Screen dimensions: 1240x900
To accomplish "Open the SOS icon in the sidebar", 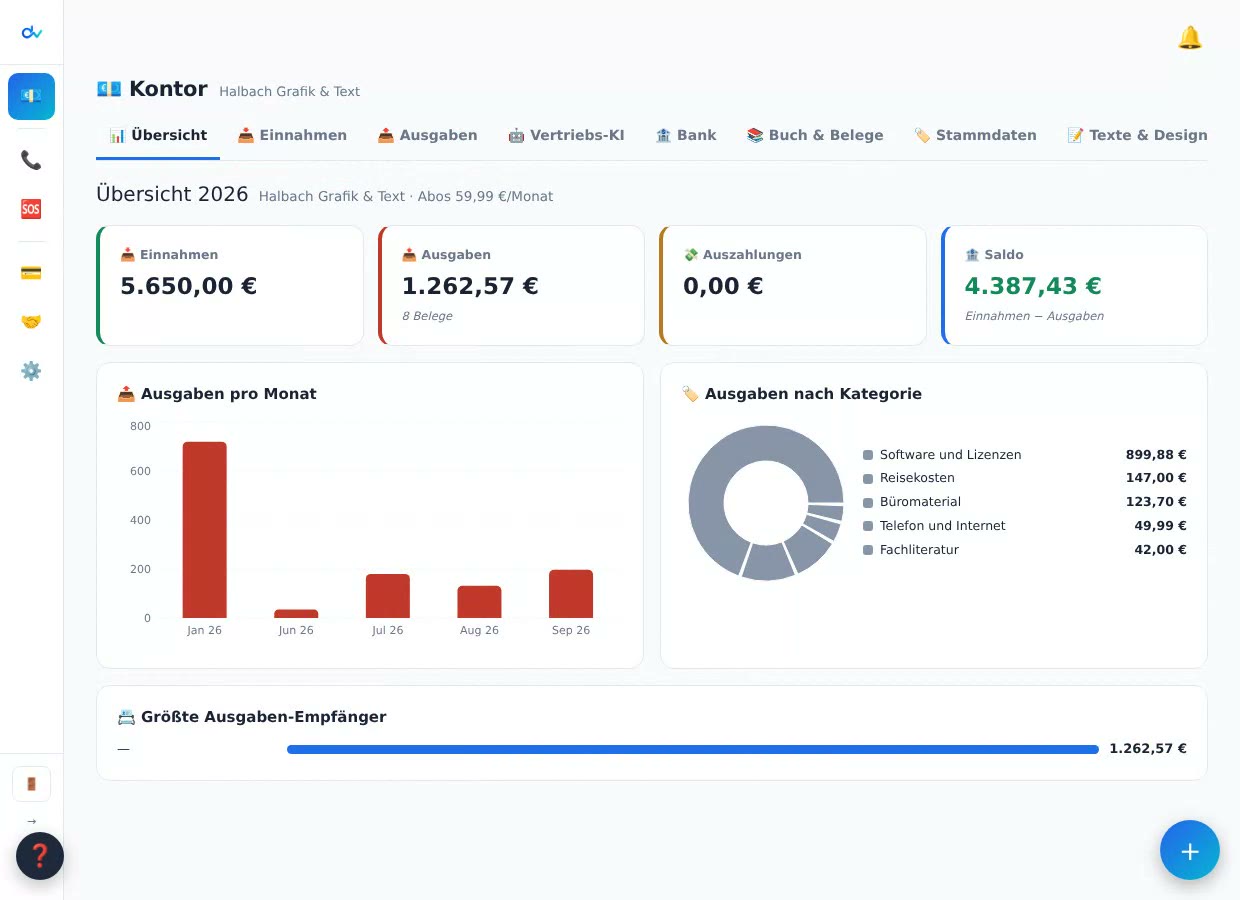I will (x=31, y=209).
